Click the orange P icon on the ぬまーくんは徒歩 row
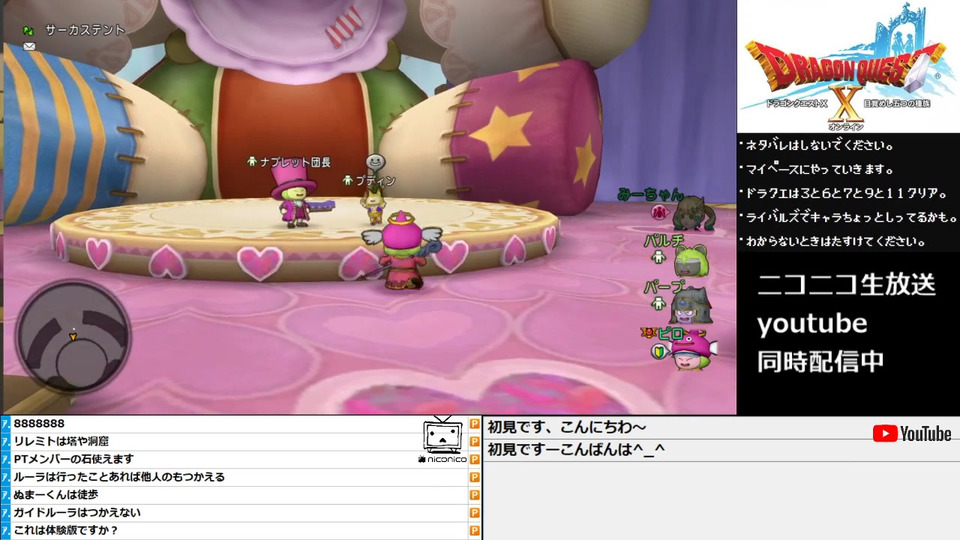This screenshot has width=960, height=540. click(x=474, y=495)
